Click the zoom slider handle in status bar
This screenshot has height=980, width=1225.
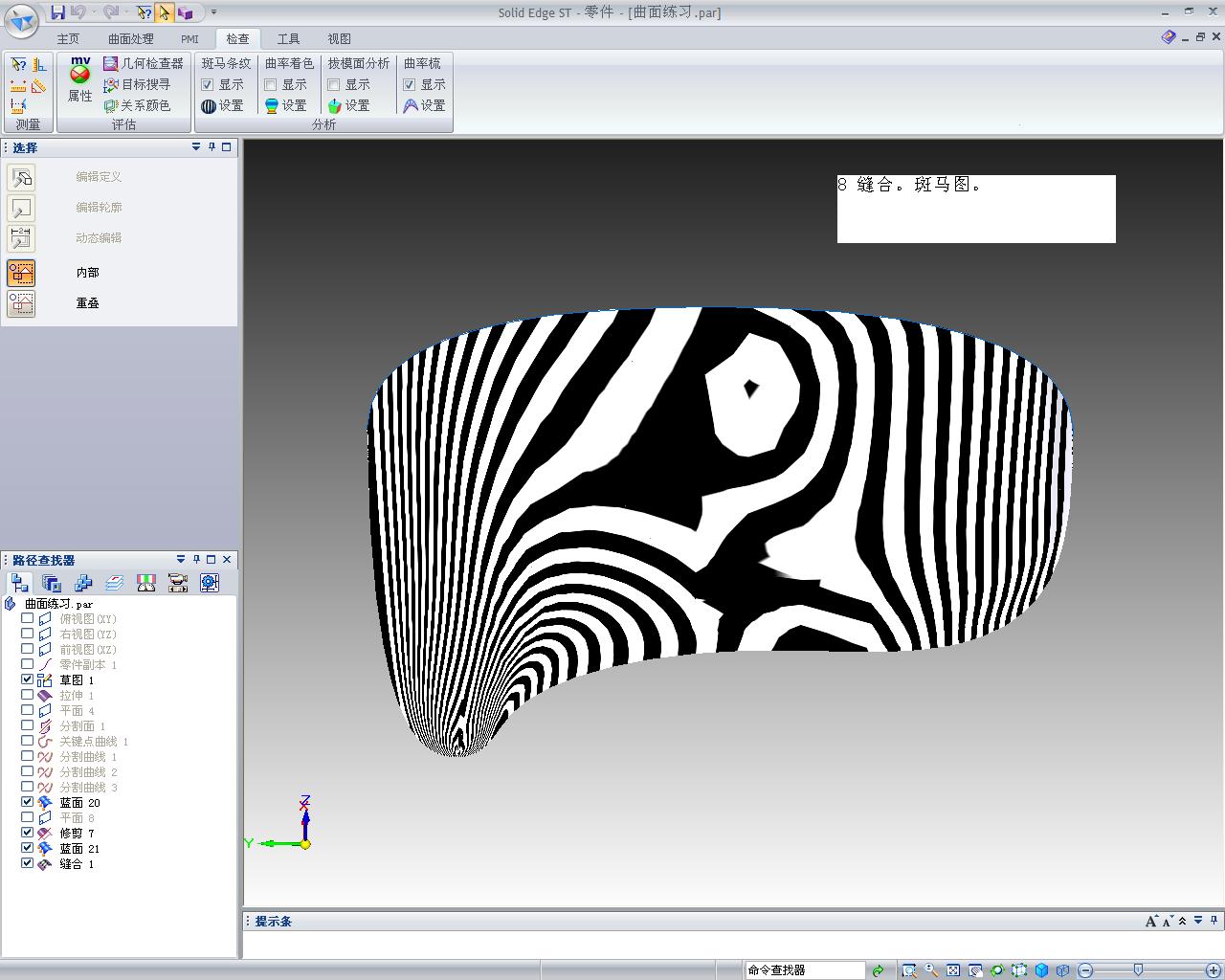pos(1138,969)
